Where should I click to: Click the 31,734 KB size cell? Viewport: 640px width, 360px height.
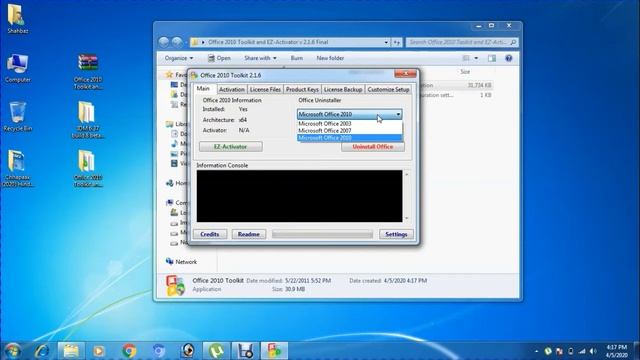(x=480, y=85)
